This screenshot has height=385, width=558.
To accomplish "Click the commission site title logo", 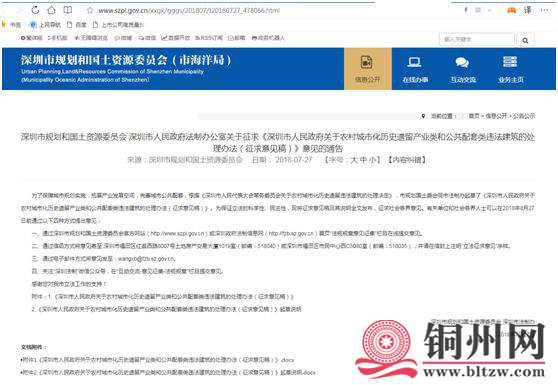I will tap(126, 68).
